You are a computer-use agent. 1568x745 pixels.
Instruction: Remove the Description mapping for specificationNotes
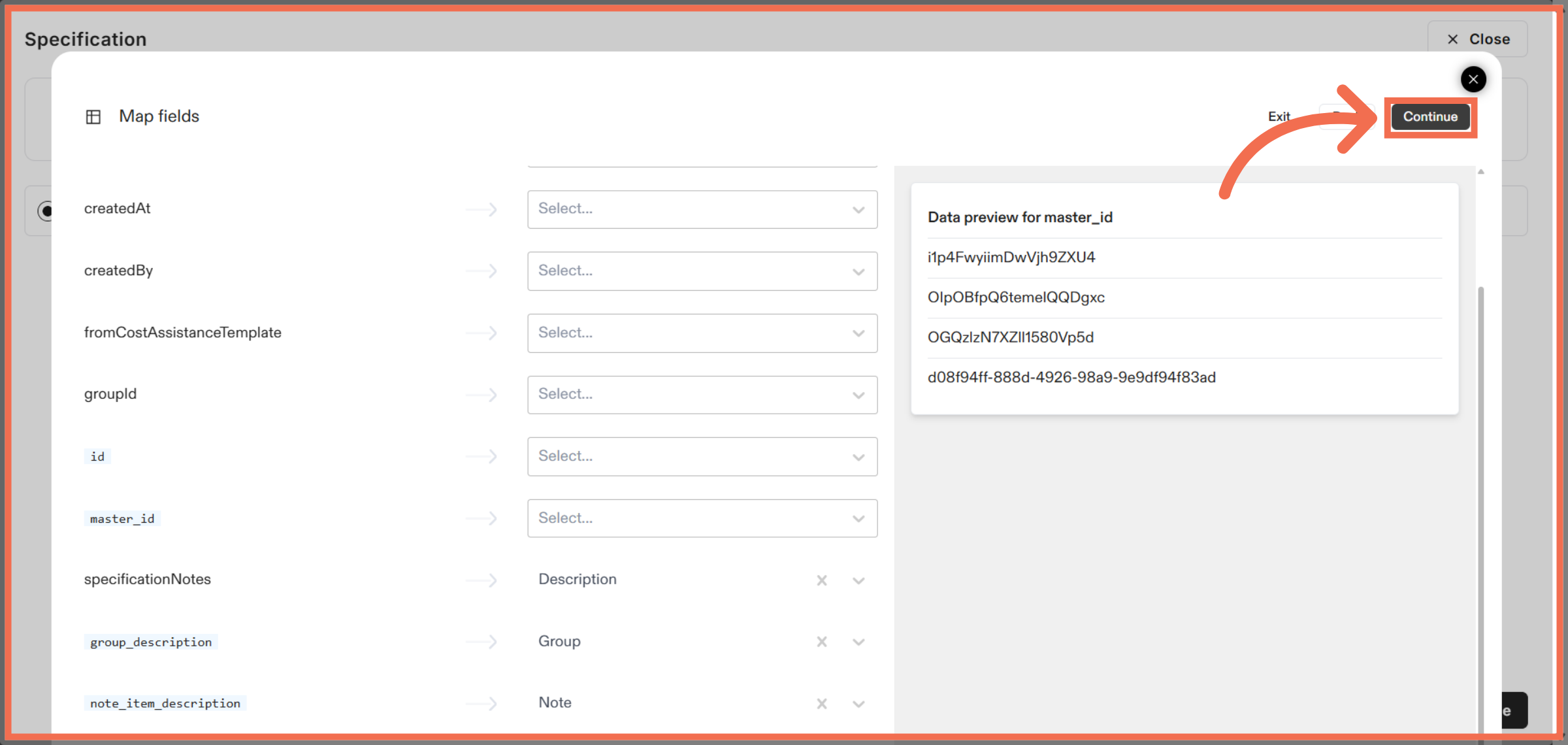[821, 580]
